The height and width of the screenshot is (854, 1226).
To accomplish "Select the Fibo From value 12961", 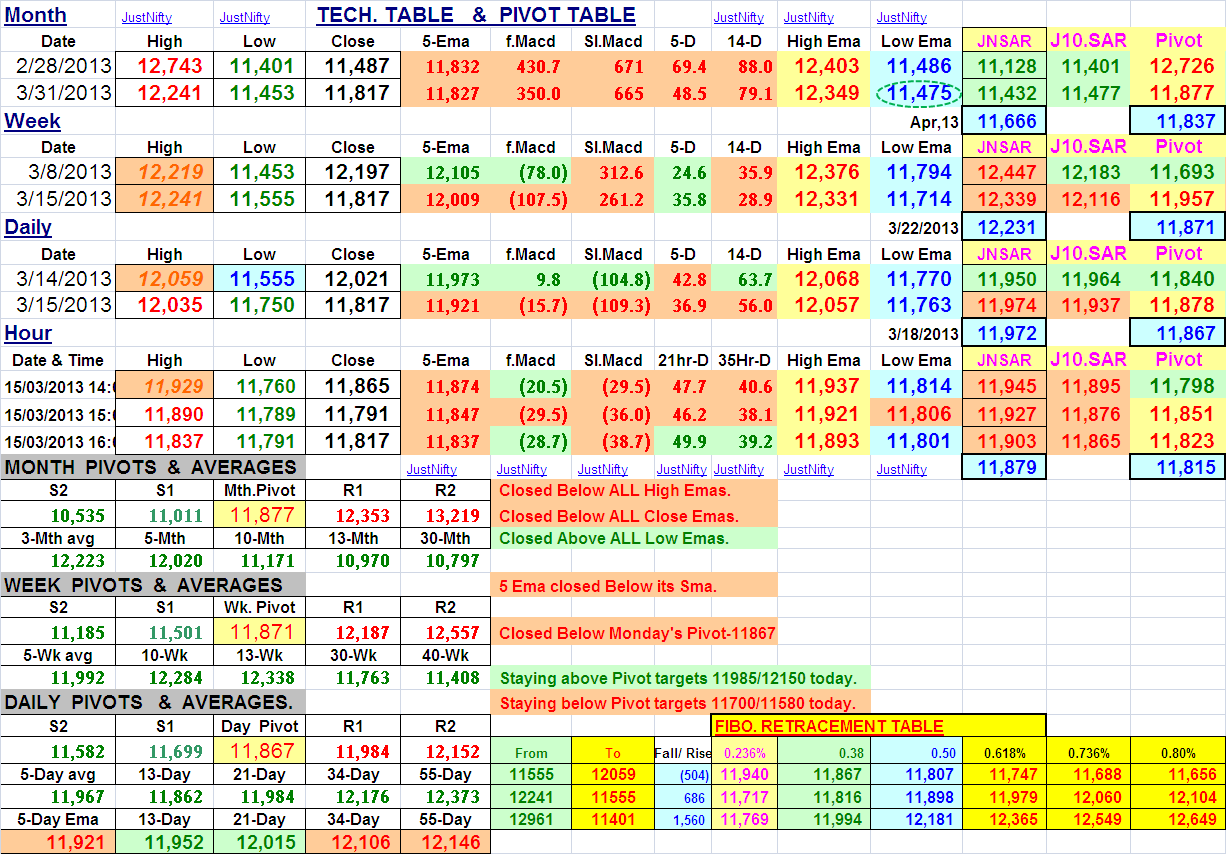I will 531,820.
